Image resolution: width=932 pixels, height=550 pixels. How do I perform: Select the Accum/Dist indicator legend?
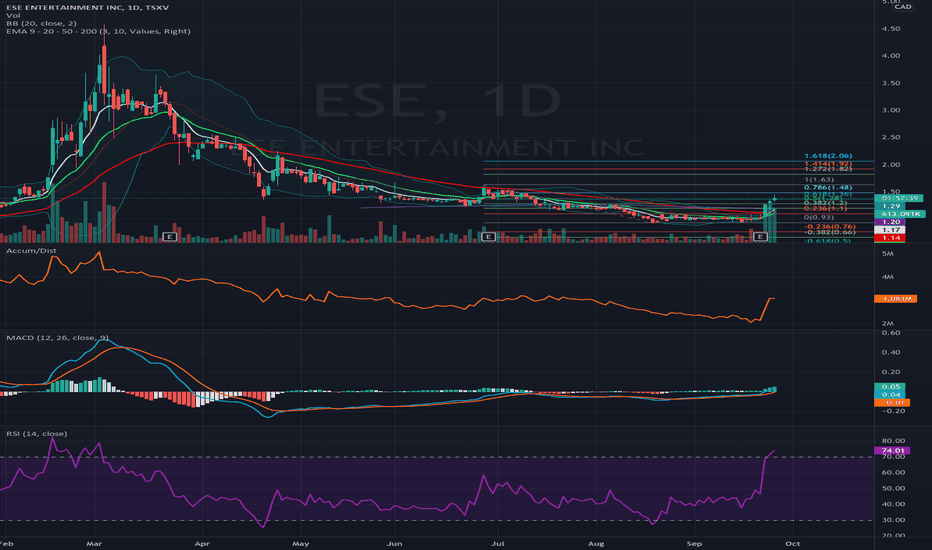click(x=32, y=250)
